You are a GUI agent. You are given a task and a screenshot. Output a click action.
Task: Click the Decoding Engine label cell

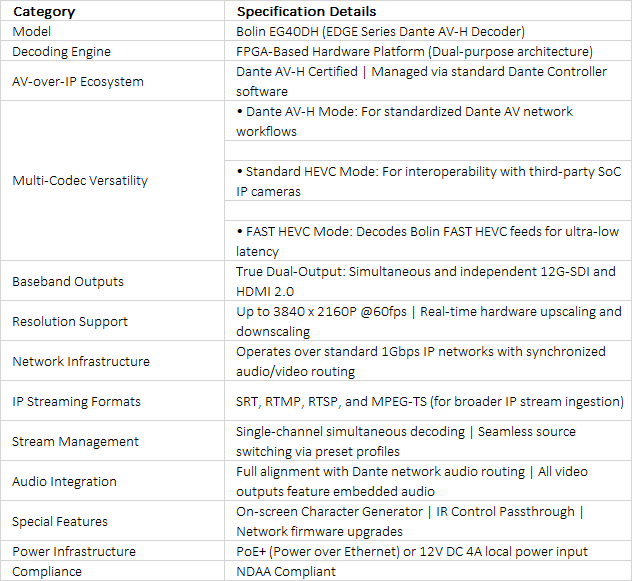[112, 51]
